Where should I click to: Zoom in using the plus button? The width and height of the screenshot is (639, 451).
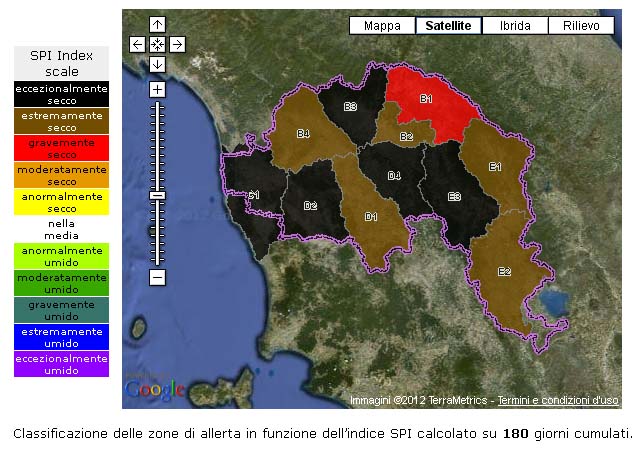[x=157, y=89]
